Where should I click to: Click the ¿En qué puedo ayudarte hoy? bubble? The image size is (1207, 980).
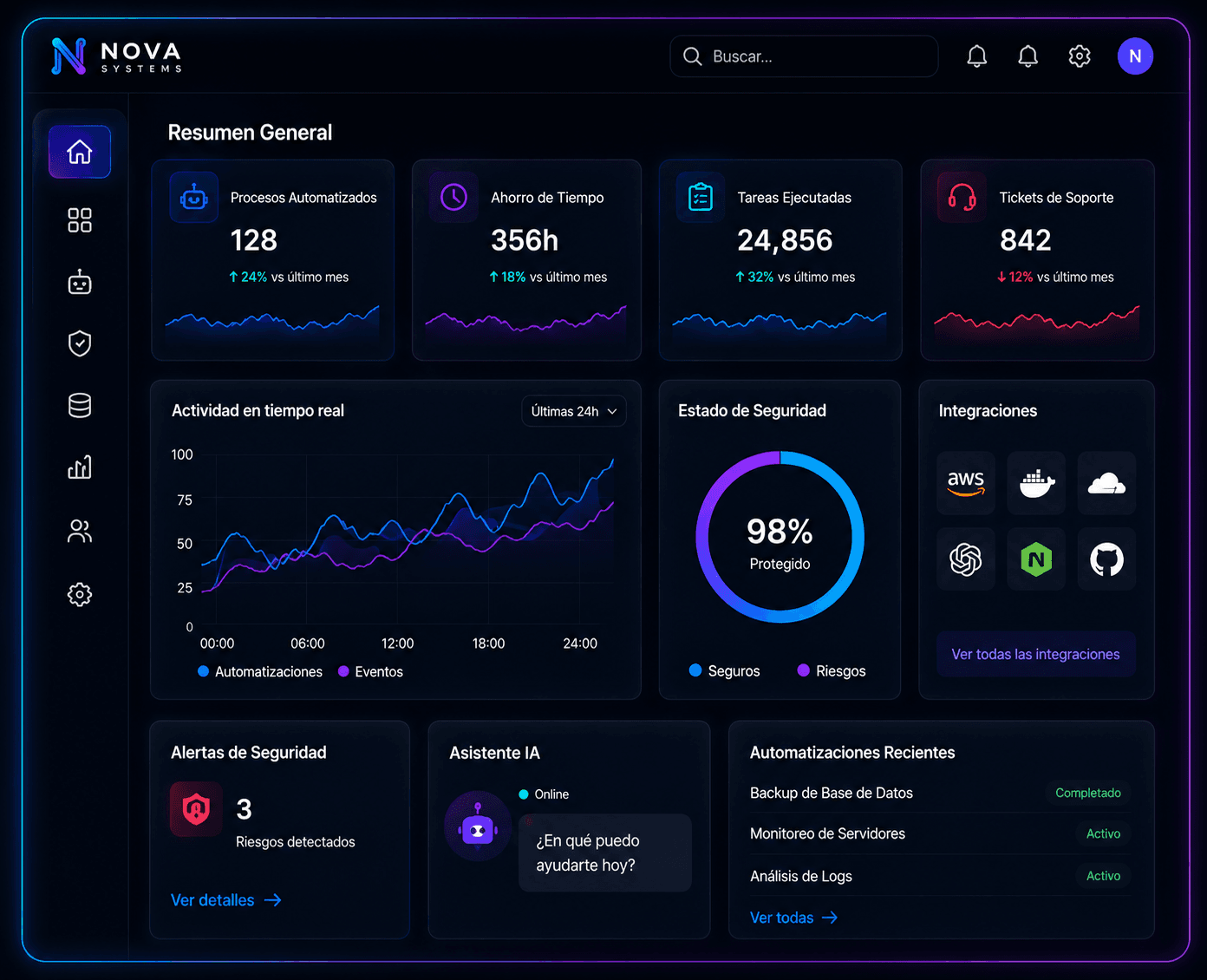605,853
